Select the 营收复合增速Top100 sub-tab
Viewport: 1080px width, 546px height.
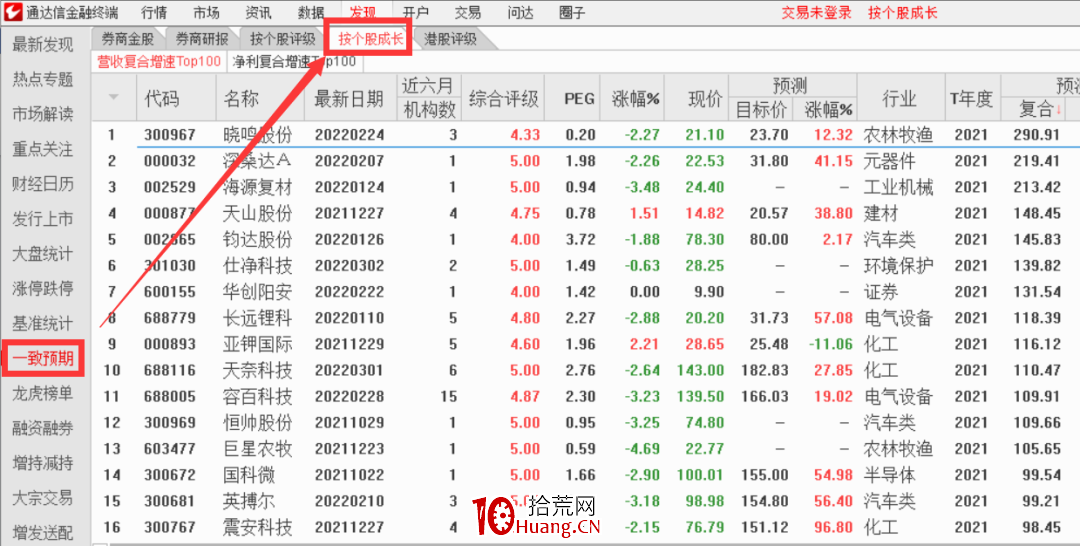(x=159, y=62)
